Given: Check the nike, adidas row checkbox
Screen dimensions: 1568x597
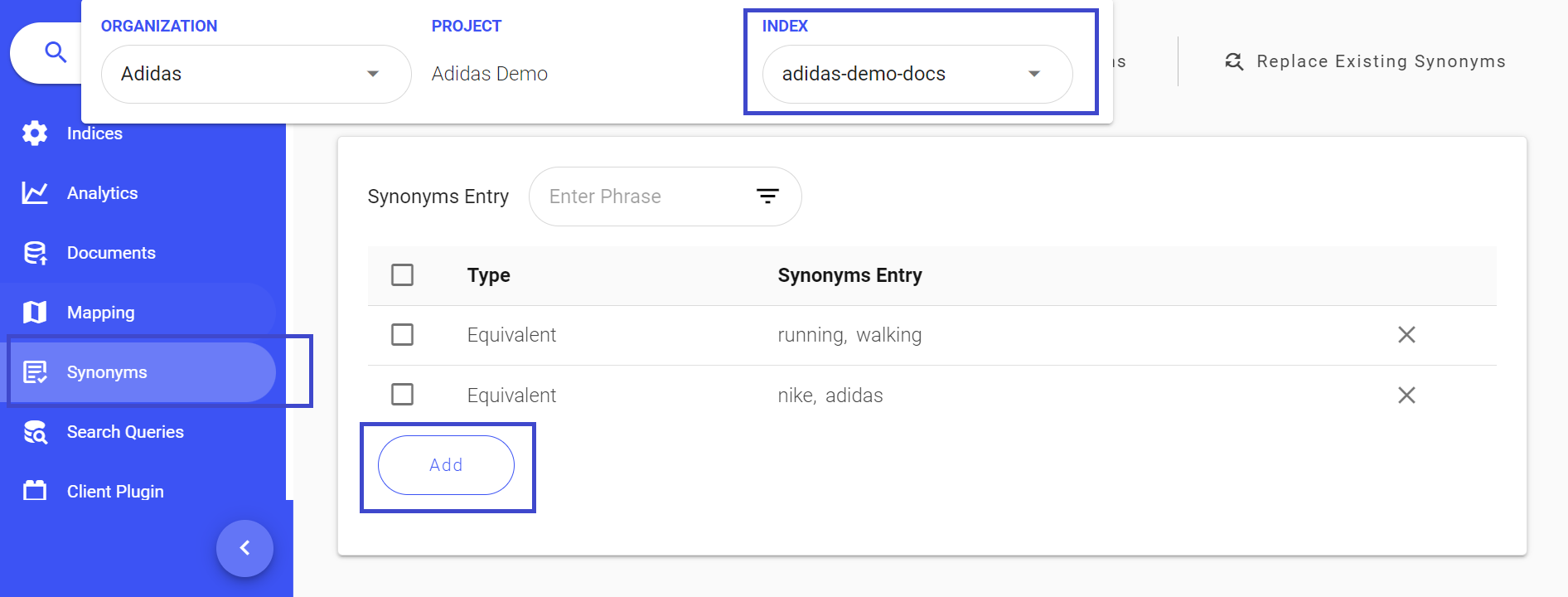Looking at the screenshot, I should (402, 394).
